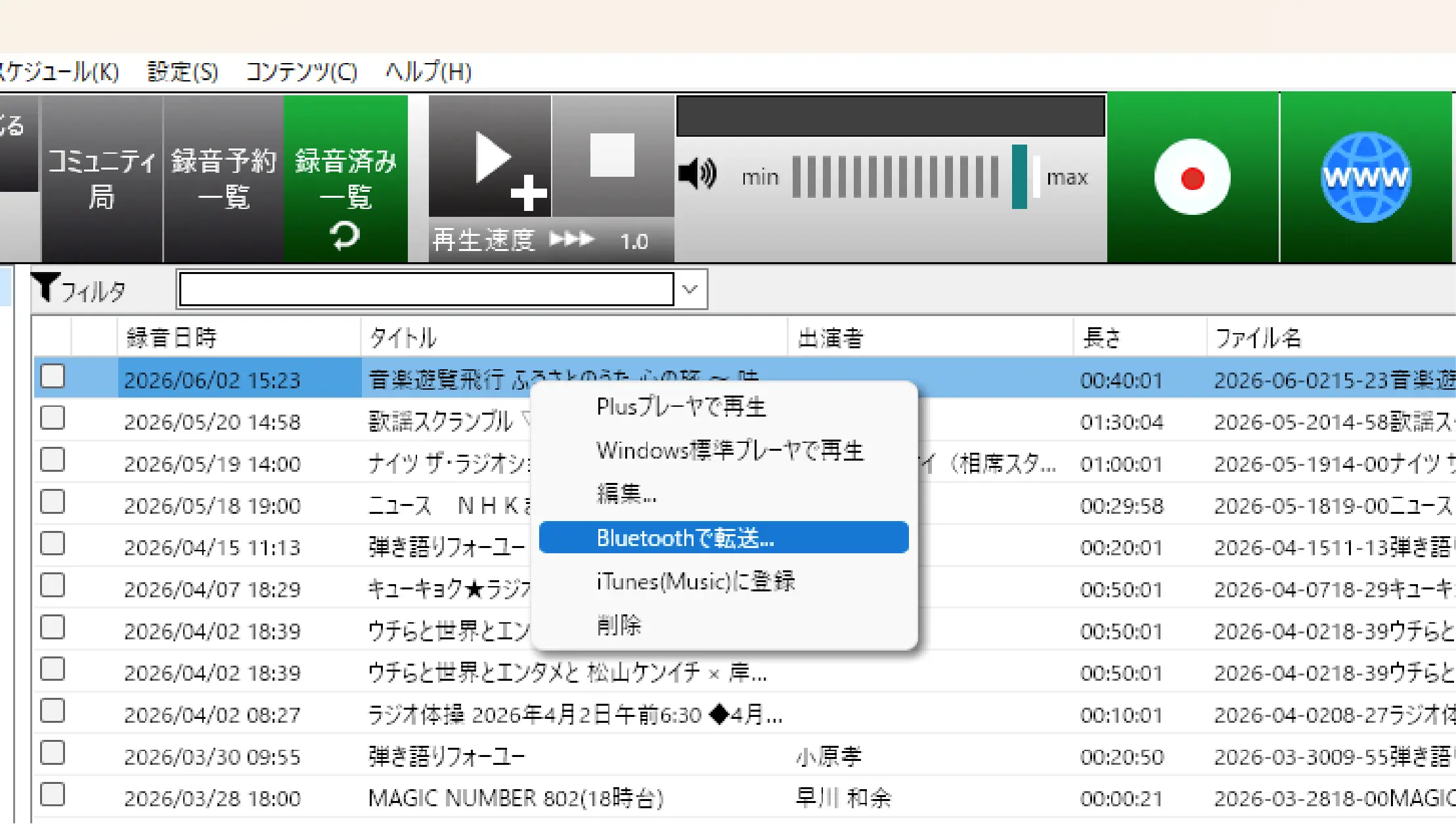Click the 00:29:58 length cell
Image resolution: width=1456 pixels, height=824 pixels.
(x=1122, y=506)
